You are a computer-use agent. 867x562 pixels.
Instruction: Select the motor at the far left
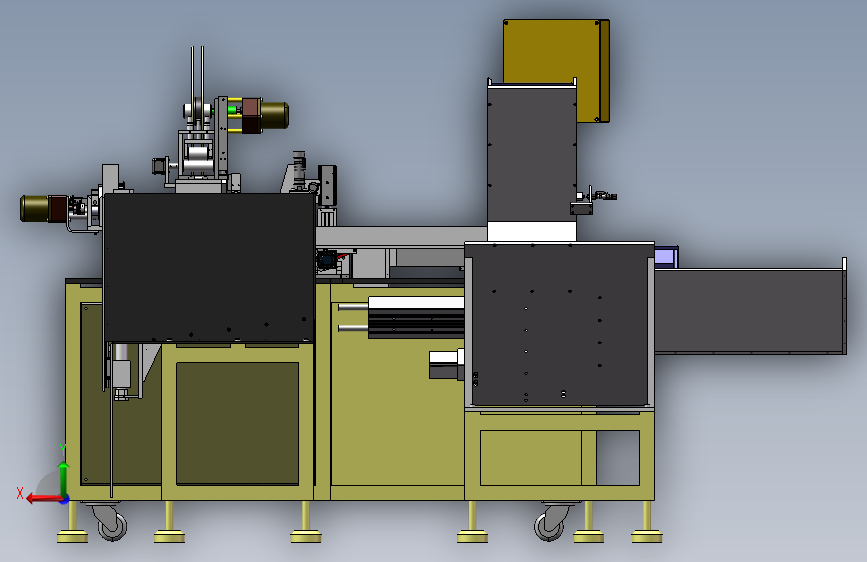[44, 209]
